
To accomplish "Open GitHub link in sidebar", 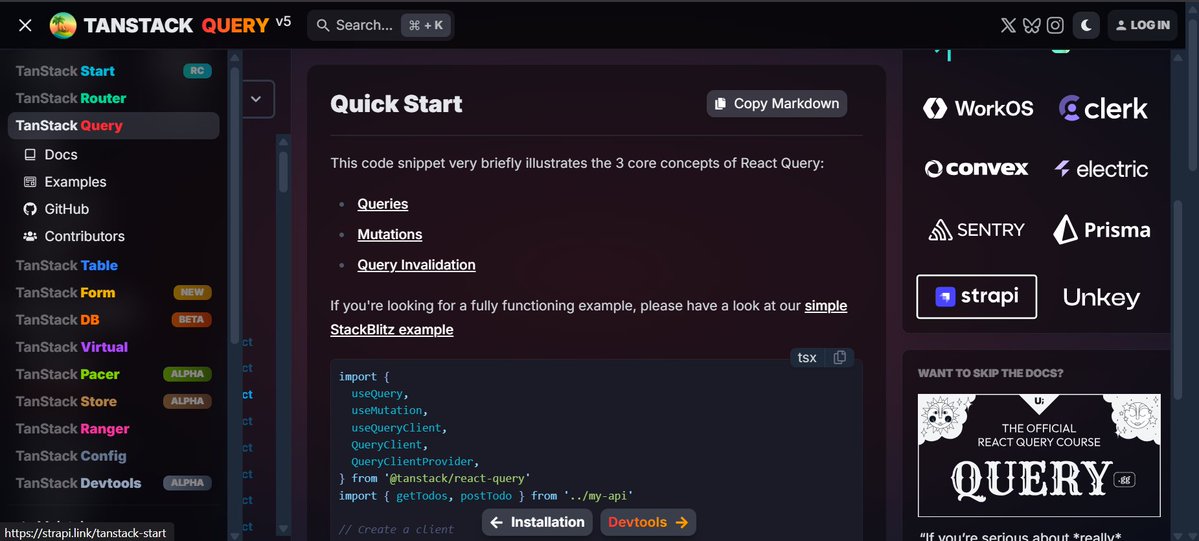I will pos(67,209).
